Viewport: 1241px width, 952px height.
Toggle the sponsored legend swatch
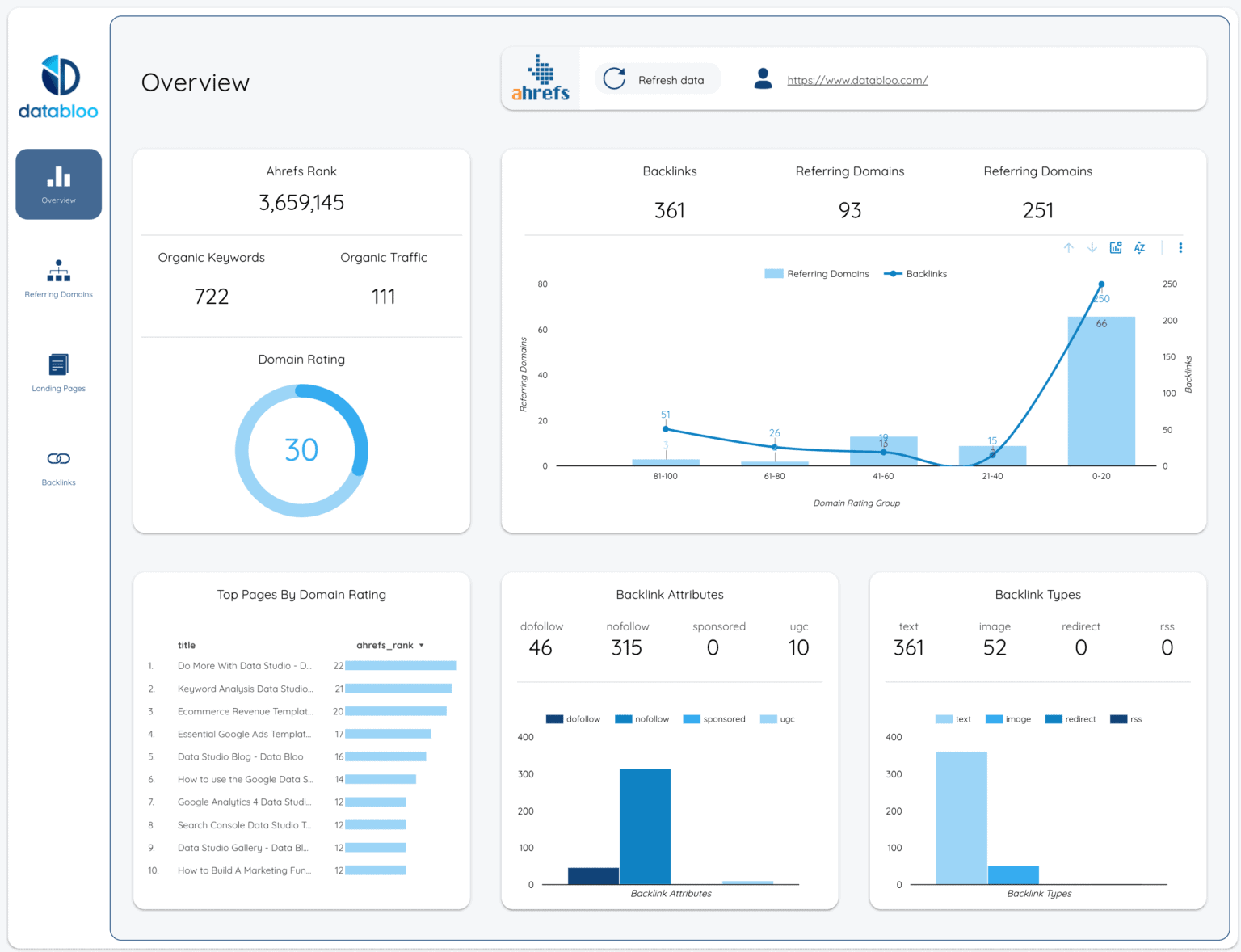point(692,719)
